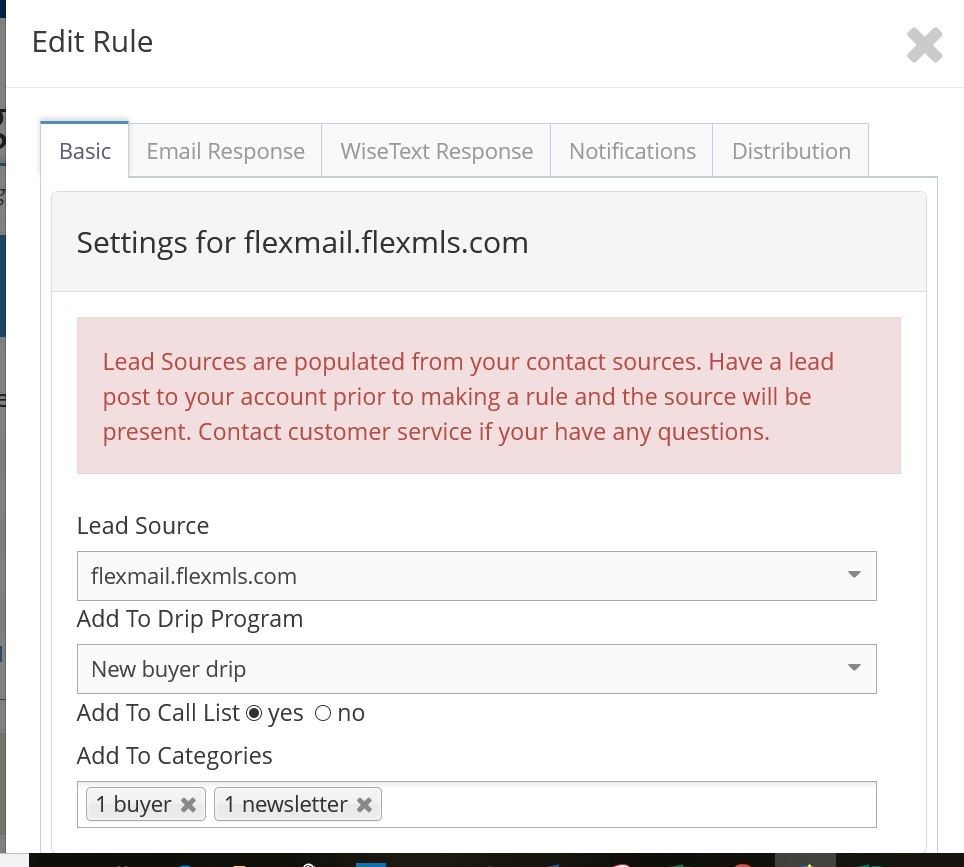Switch to the Email Response tab

[x=225, y=150]
